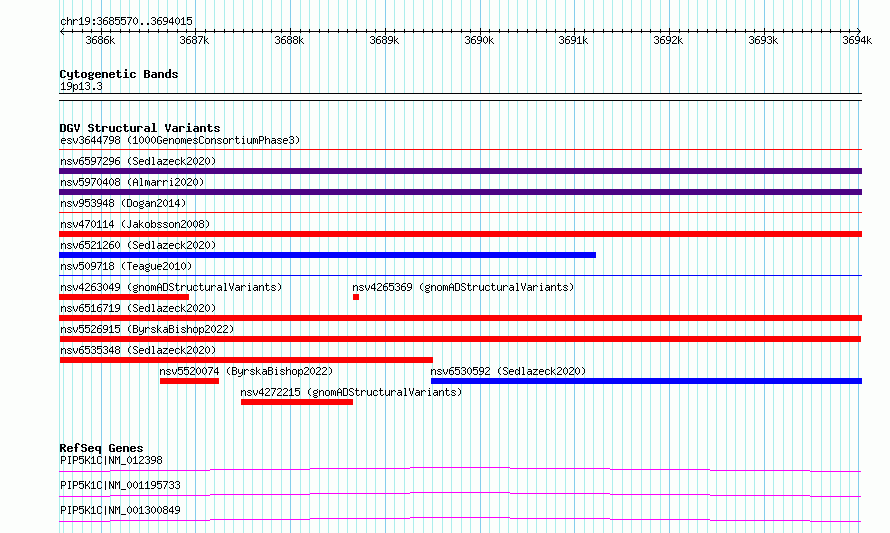This screenshot has width=890, height=533.
Task: Click the magenta gene line under NM_001300849
Action: [x=460, y=519]
